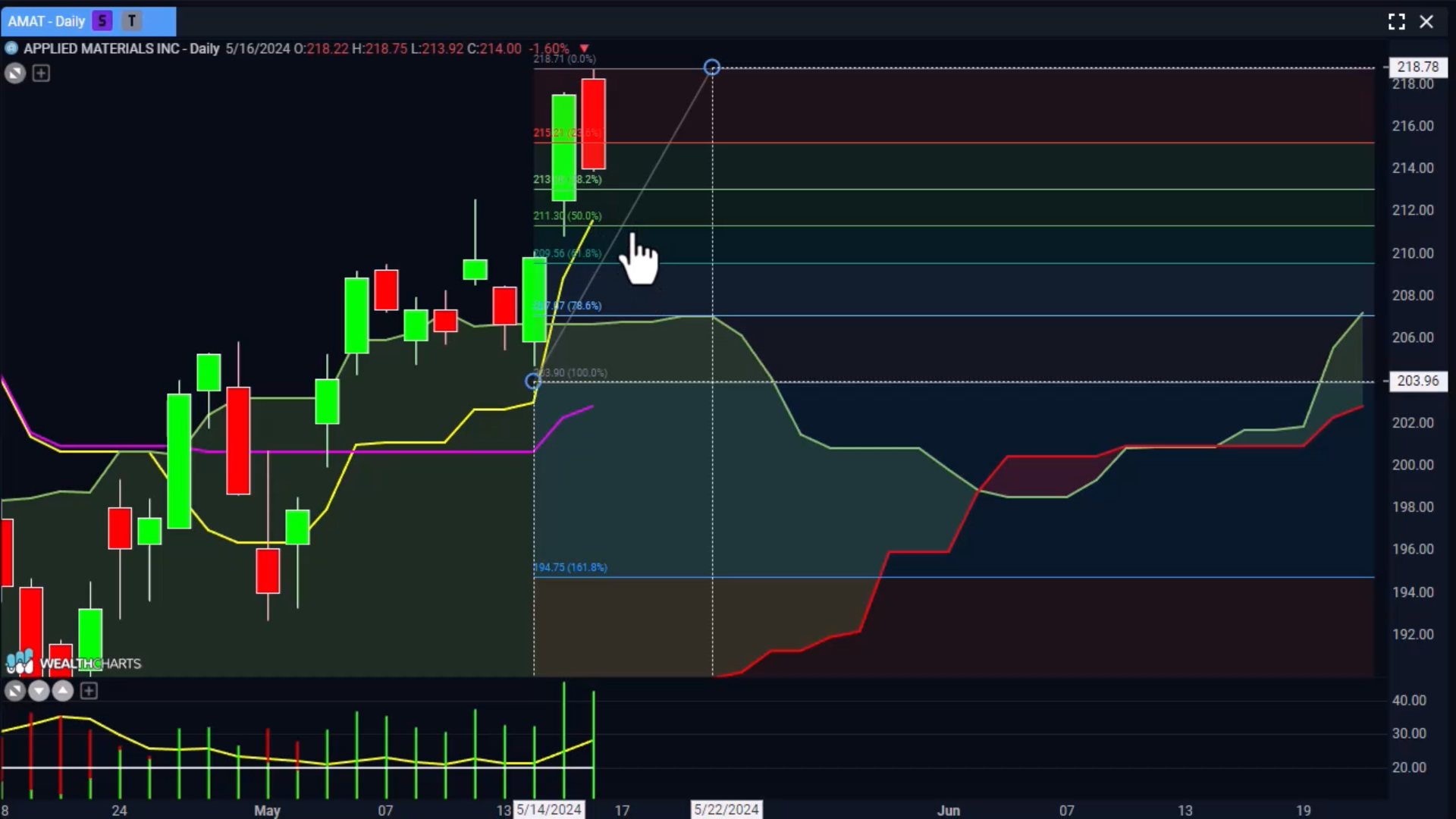Screen dimensions: 1456x819
Task: Add an indicator to the lower pane
Action: coord(89,691)
